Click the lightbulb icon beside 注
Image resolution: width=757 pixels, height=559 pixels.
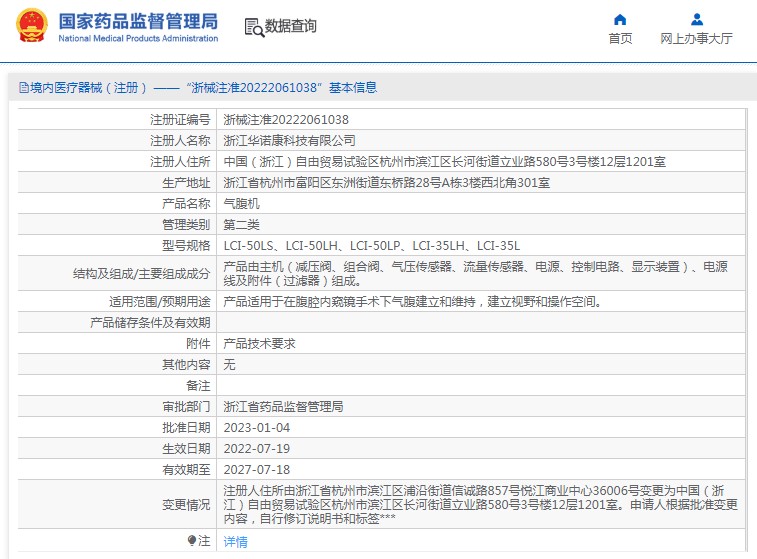pos(192,540)
